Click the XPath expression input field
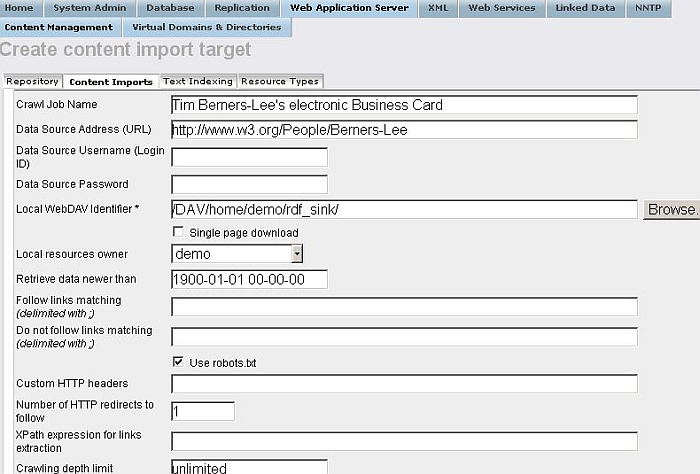 [x=404, y=441]
